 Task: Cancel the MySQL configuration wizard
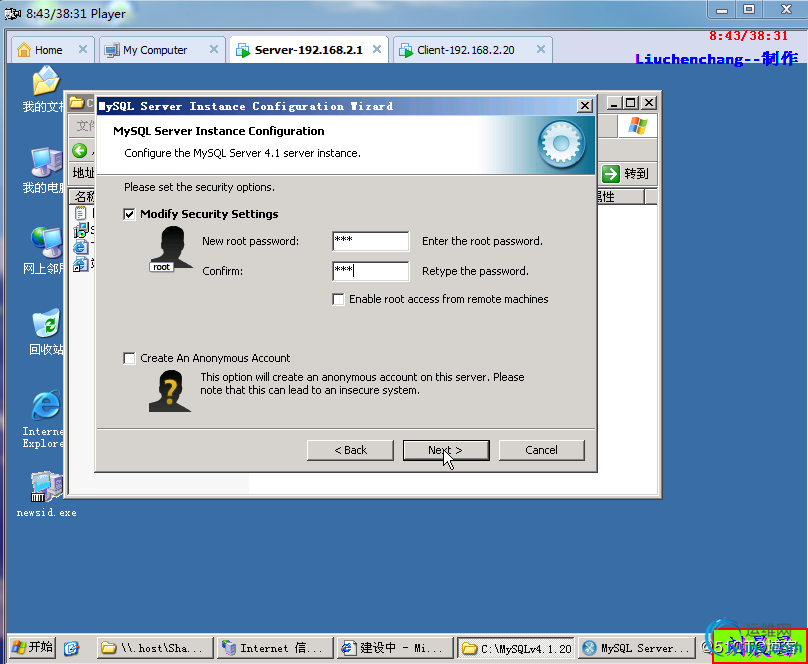(542, 450)
